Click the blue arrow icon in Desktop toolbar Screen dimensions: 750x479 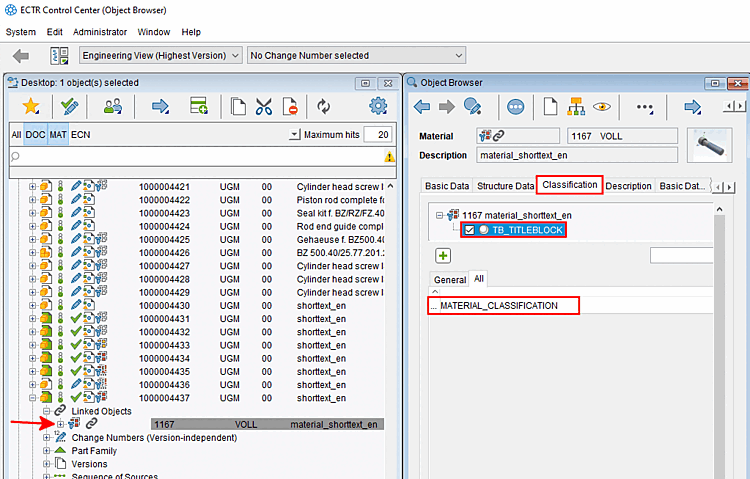tap(160, 106)
